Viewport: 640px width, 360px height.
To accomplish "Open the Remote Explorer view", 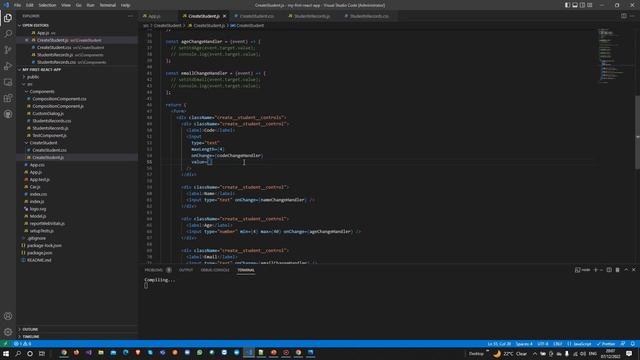I will 8,82.
